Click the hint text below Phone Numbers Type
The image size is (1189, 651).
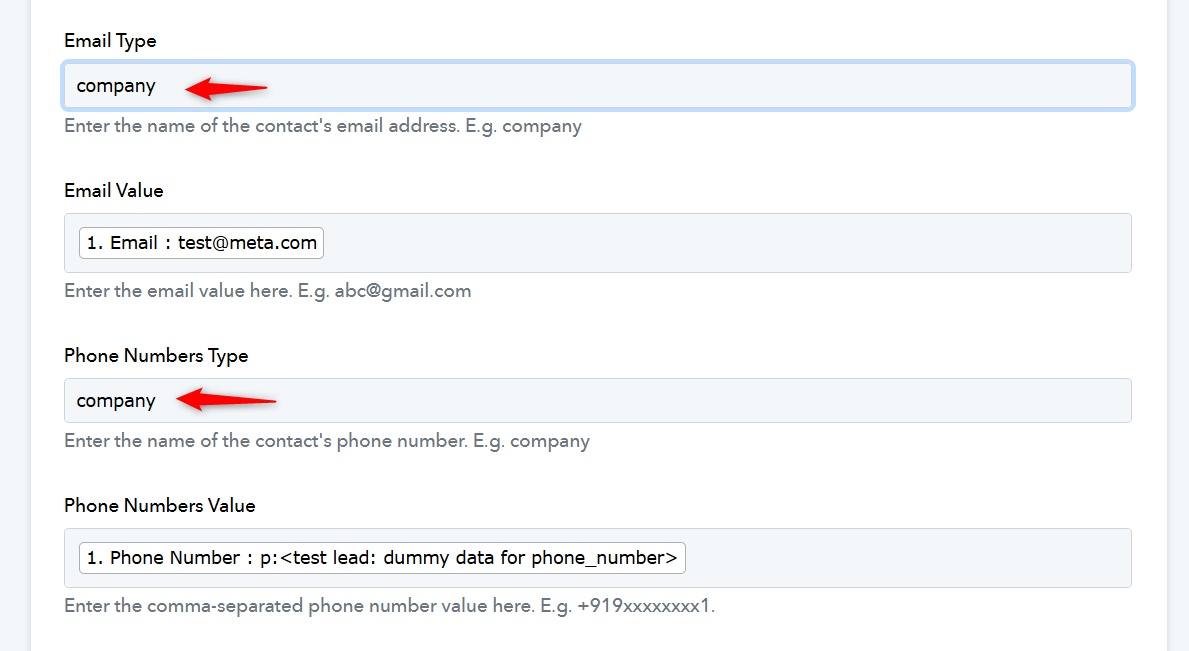[327, 441]
